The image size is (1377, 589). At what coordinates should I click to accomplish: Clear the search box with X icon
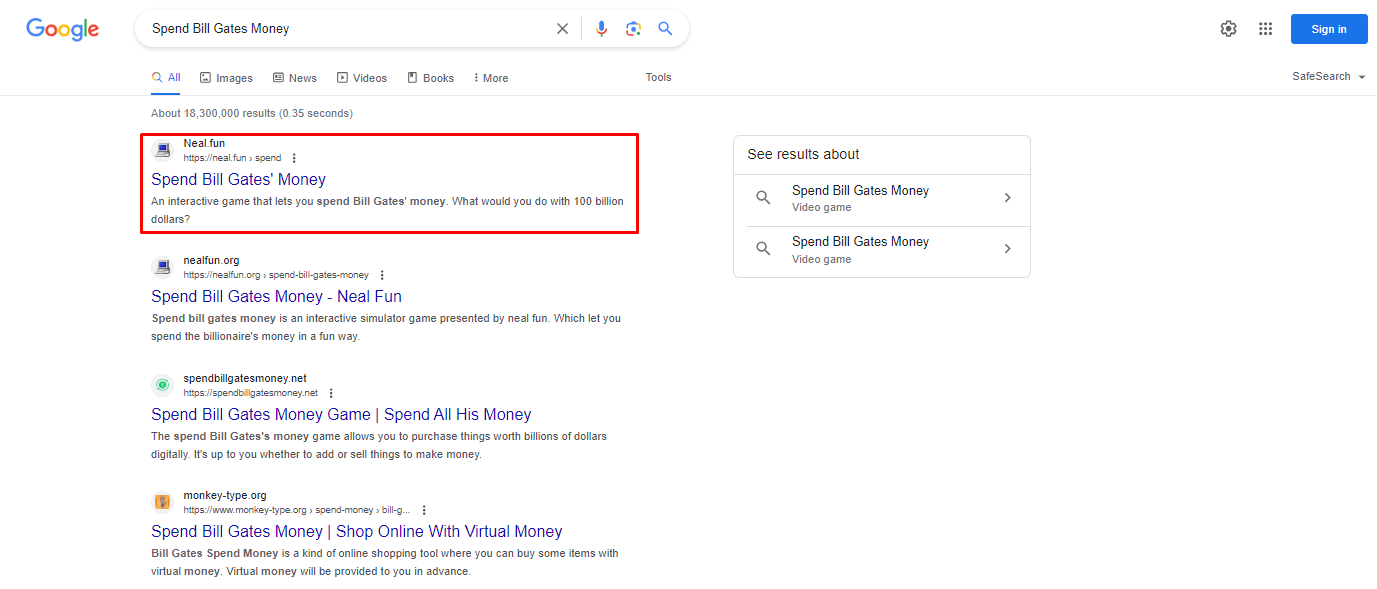click(x=562, y=29)
